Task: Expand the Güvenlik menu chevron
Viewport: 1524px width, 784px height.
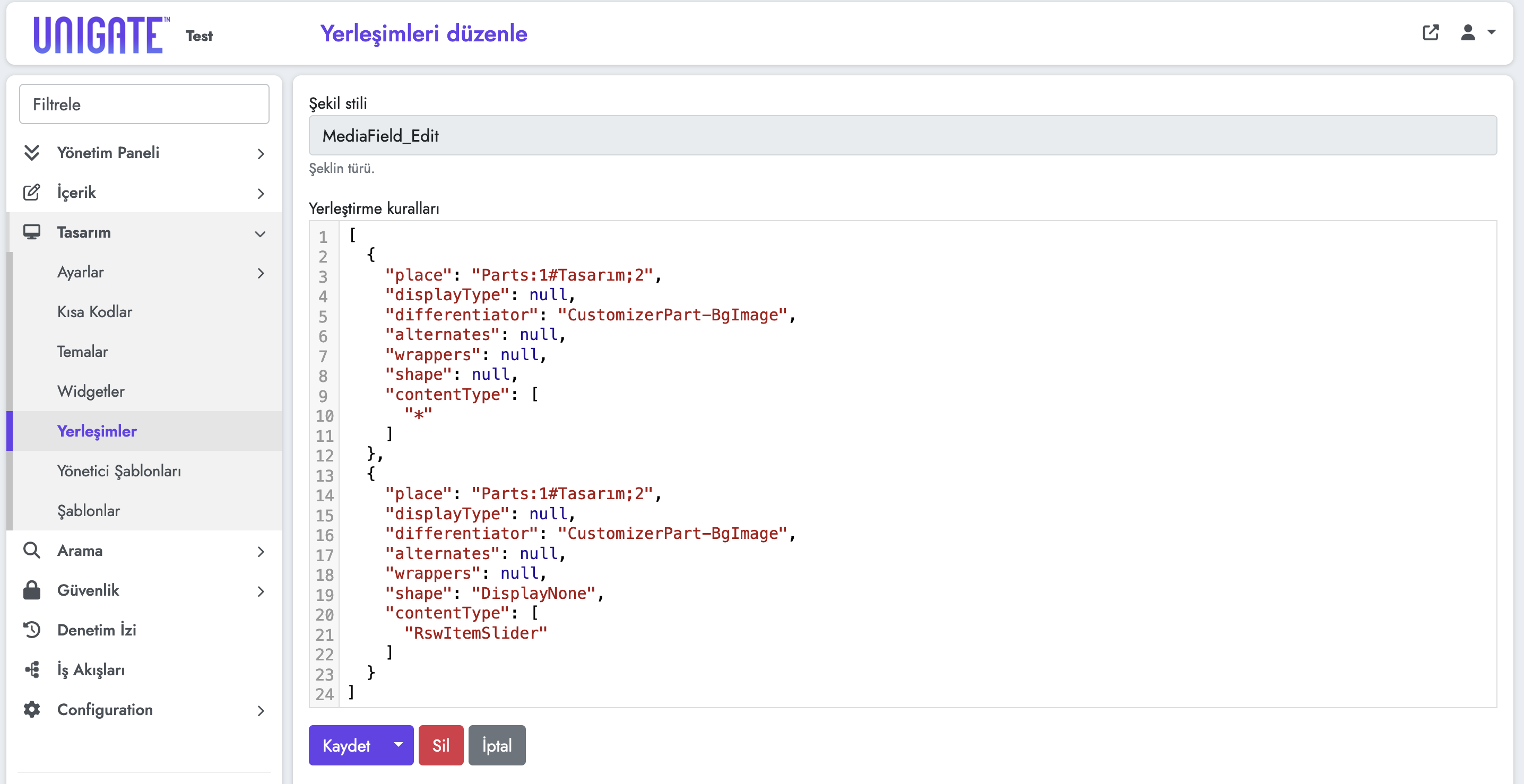Action: (x=261, y=591)
